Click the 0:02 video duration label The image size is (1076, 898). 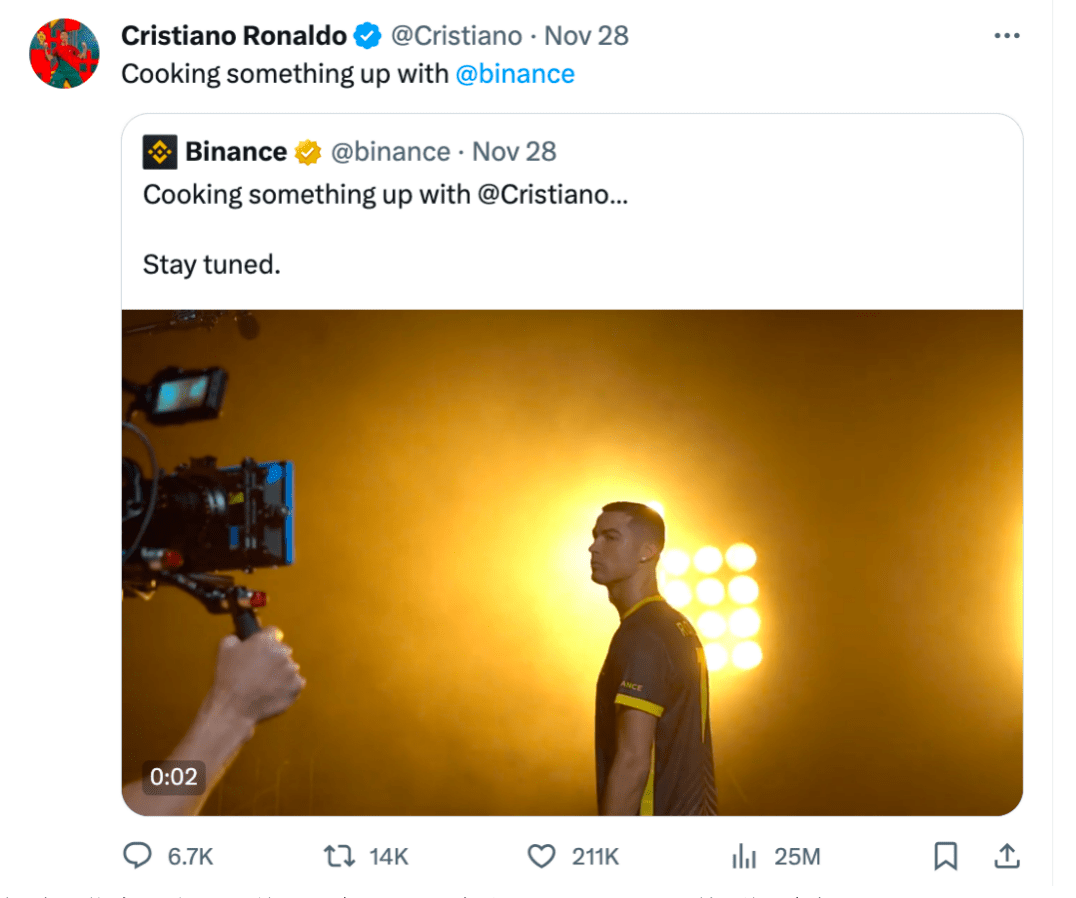pyautogui.click(x=173, y=776)
